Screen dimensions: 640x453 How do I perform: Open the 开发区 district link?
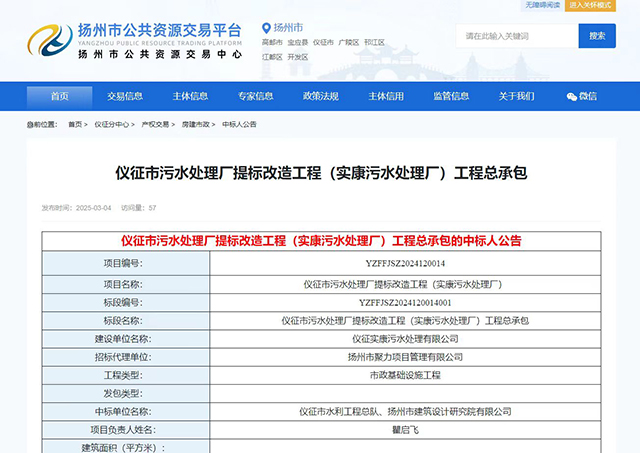coord(298,57)
